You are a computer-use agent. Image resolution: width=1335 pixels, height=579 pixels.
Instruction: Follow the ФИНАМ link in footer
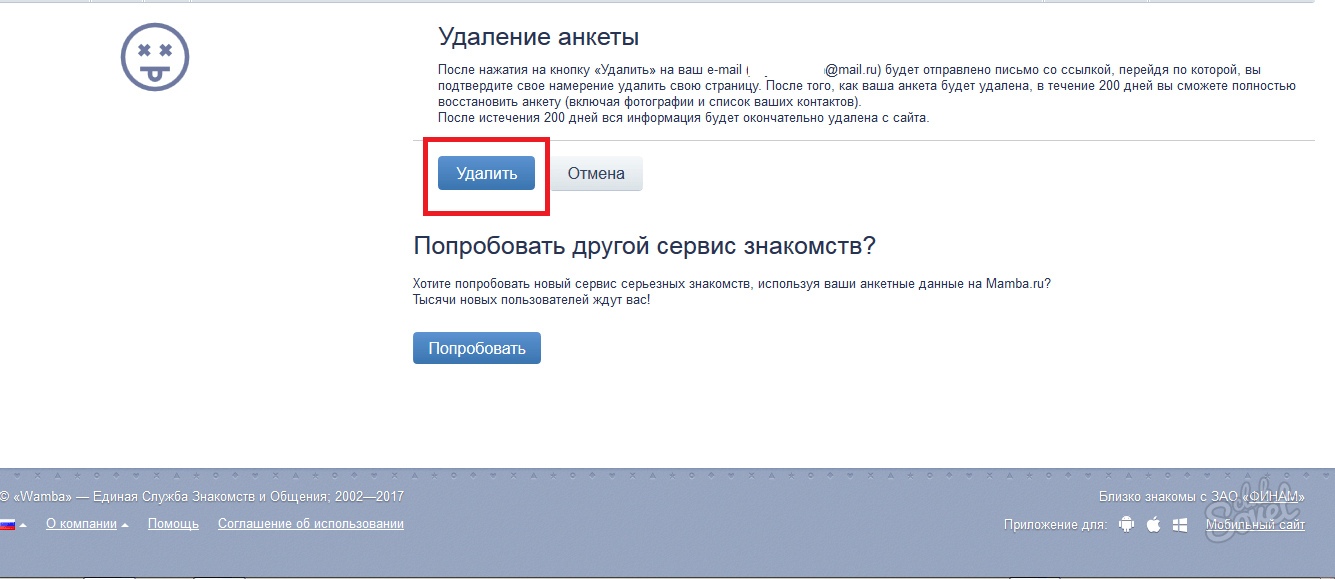click(1273, 497)
